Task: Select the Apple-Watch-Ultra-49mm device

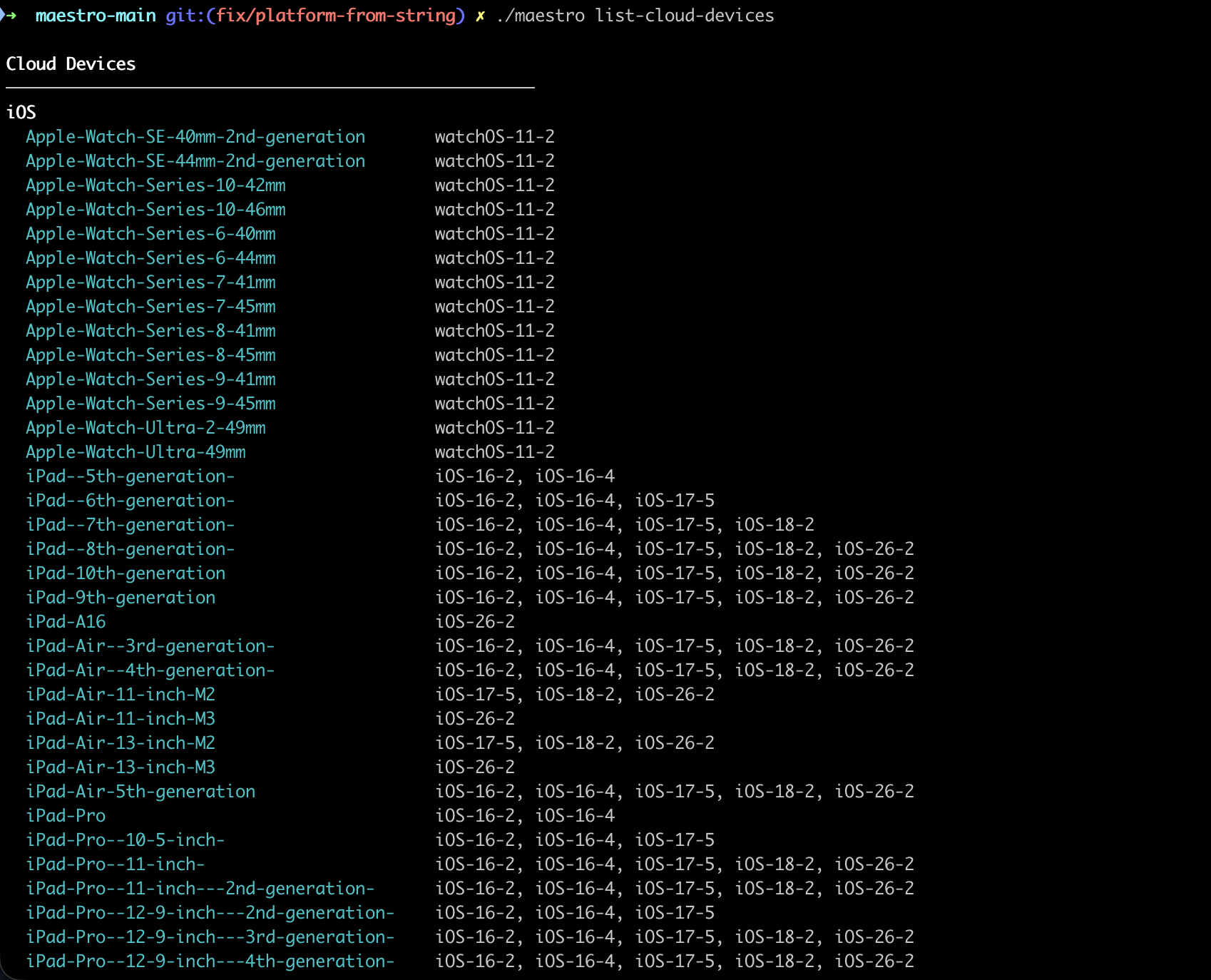Action: [x=136, y=452]
